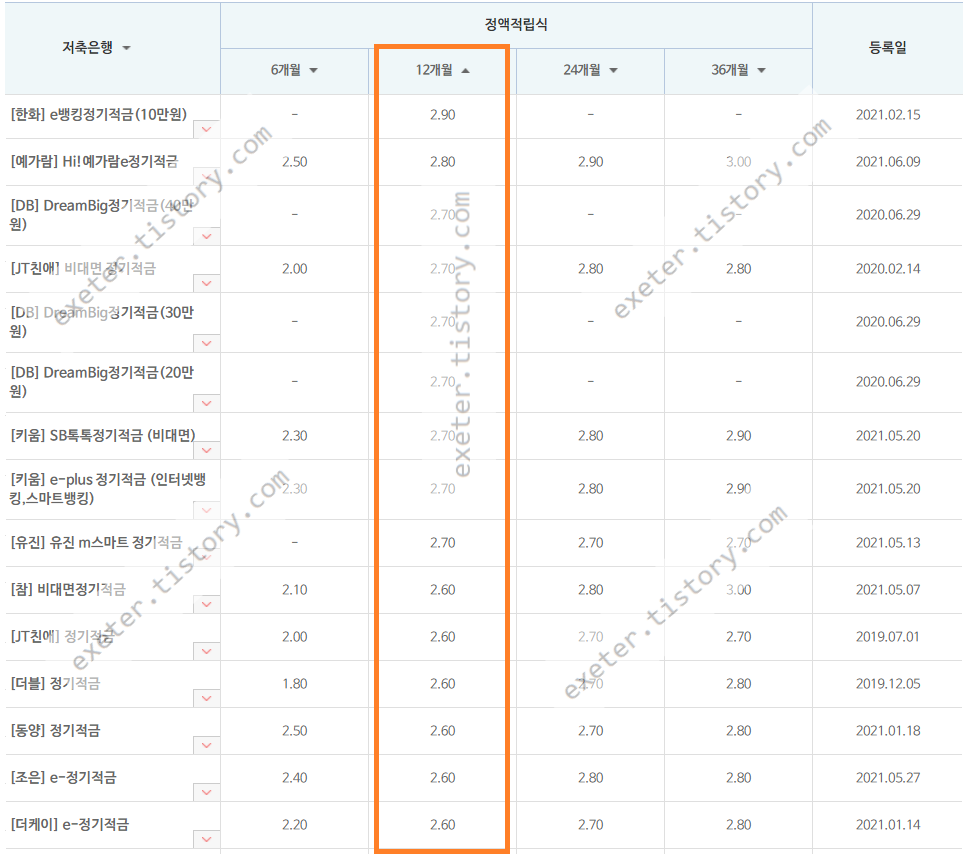
Task: Click 3.00 36-month rate in 참 row
Action: coord(739,590)
